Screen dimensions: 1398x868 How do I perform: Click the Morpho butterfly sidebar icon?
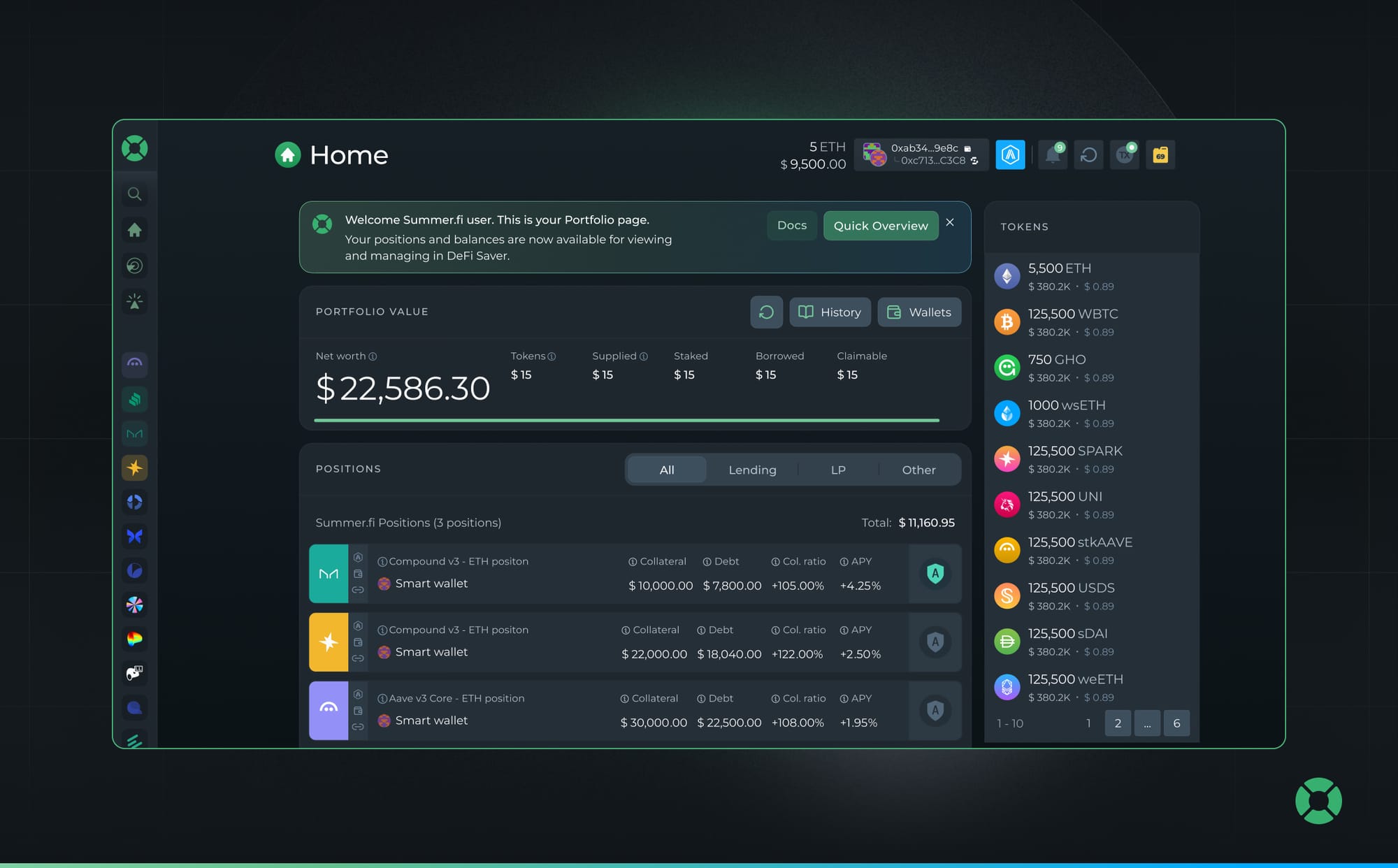click(x=134, y=536)
